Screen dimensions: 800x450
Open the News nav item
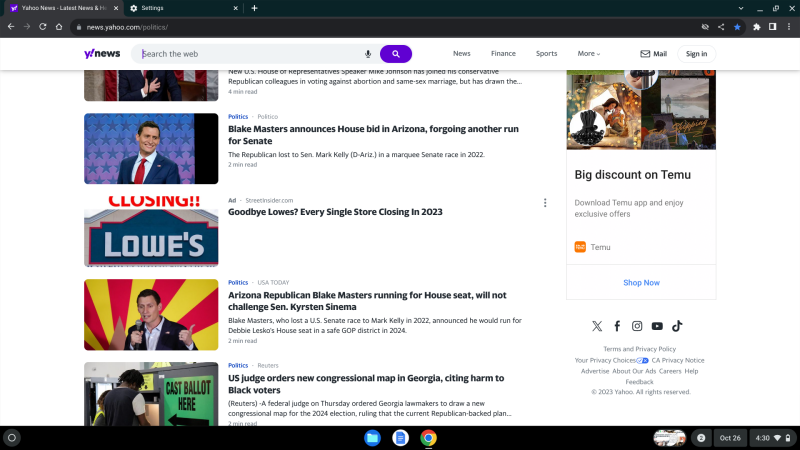pyautogui.click(x=462, y=54)
